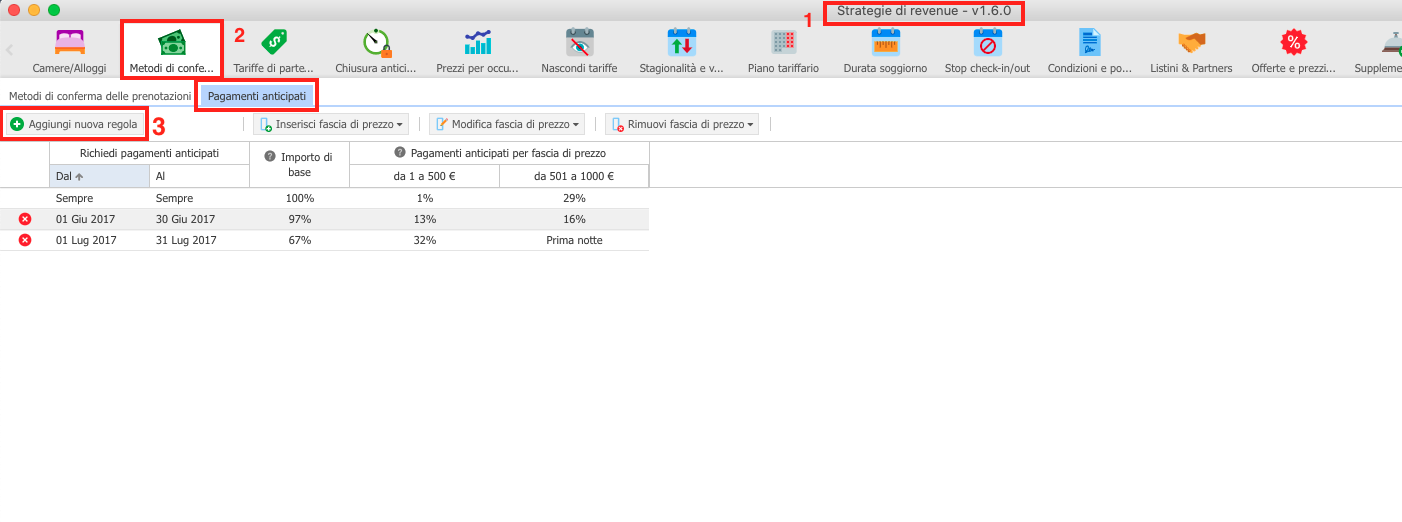This screenshot has width=1402, height=522.
Task: Delete the 01 Giu 2017 rule
Action: 25,219
